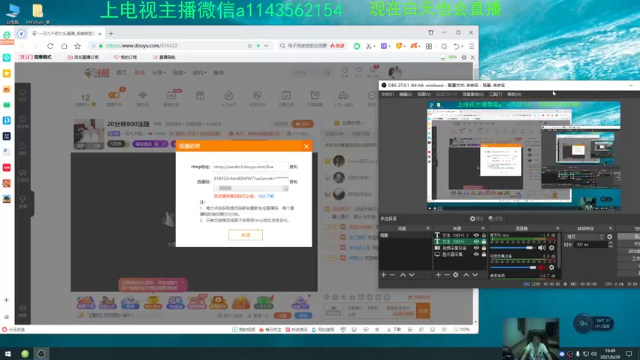Expand fifth nav dropdown menu on Douyu header
This screenshot has width=640, height=360.
point(199,73)
